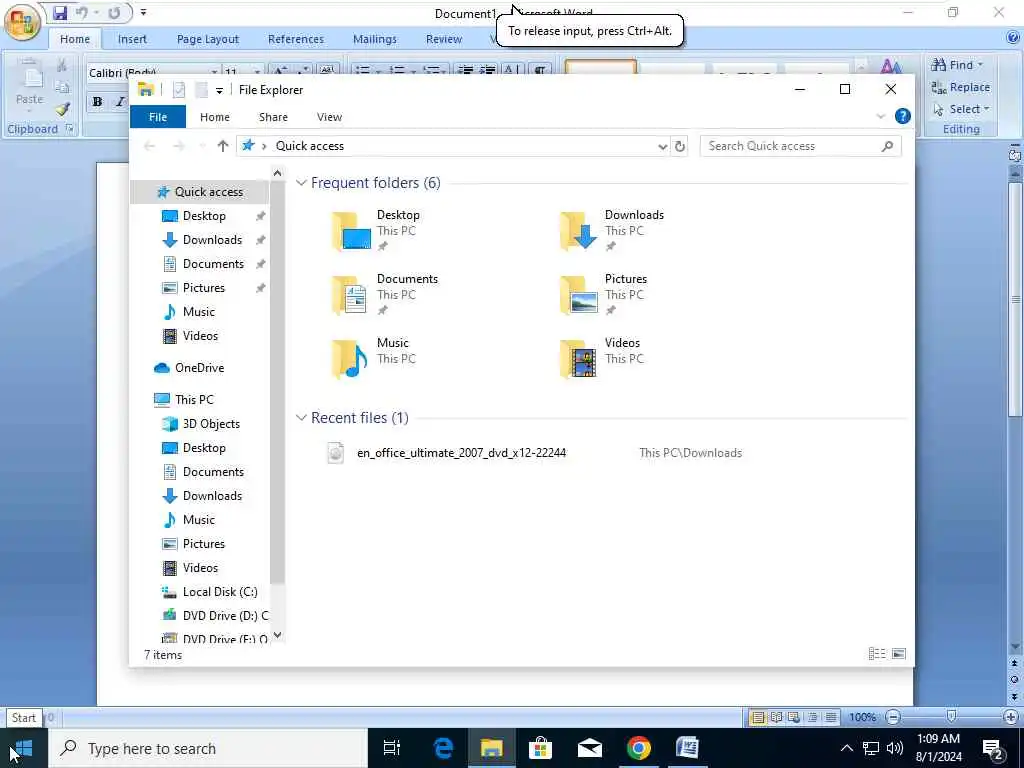Click the Change Styles icon in Word
The height and width of the screenshot is (768, 1024).
[891, 65]
